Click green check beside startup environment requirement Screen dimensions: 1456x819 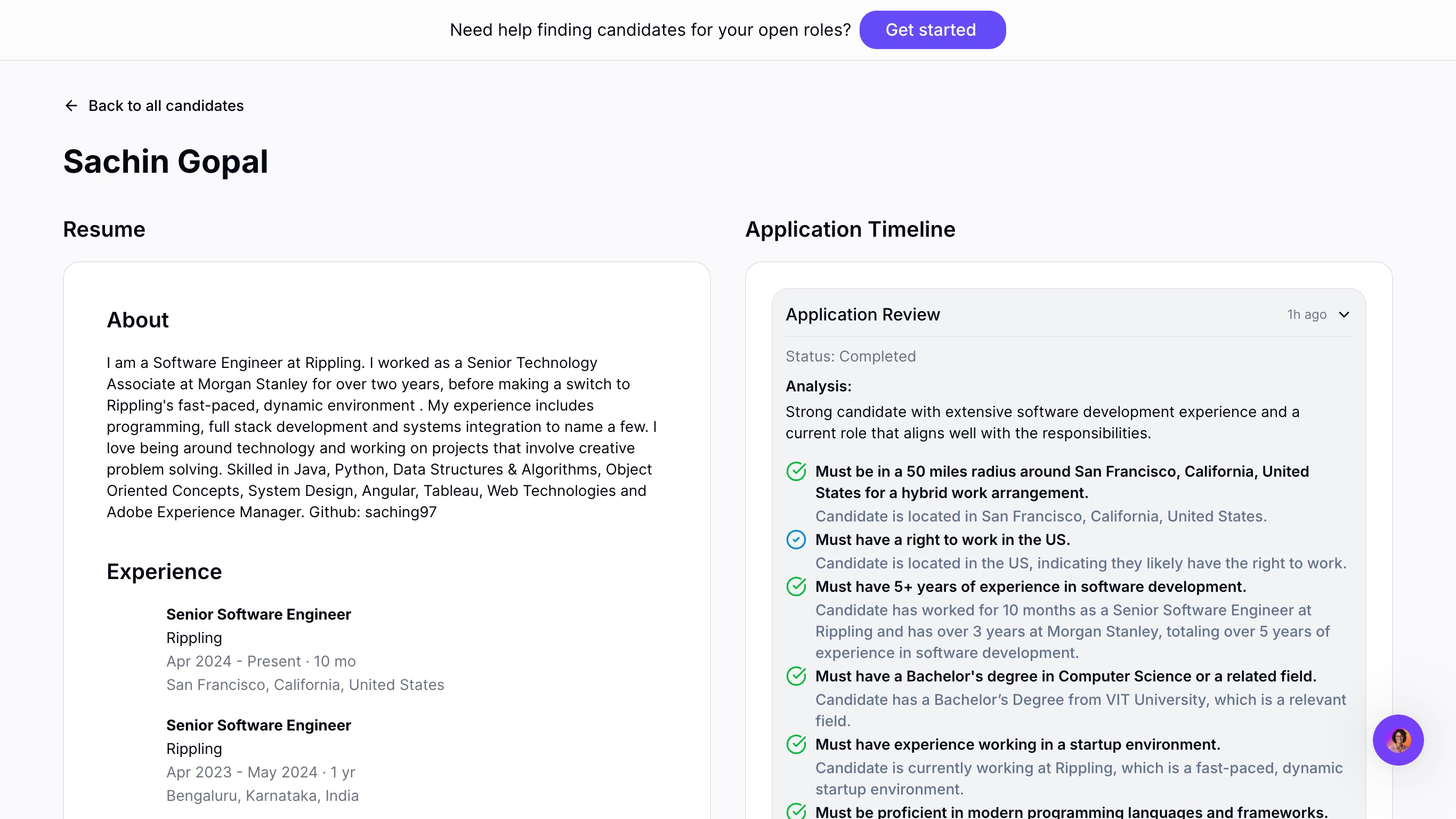coord(796,744)
